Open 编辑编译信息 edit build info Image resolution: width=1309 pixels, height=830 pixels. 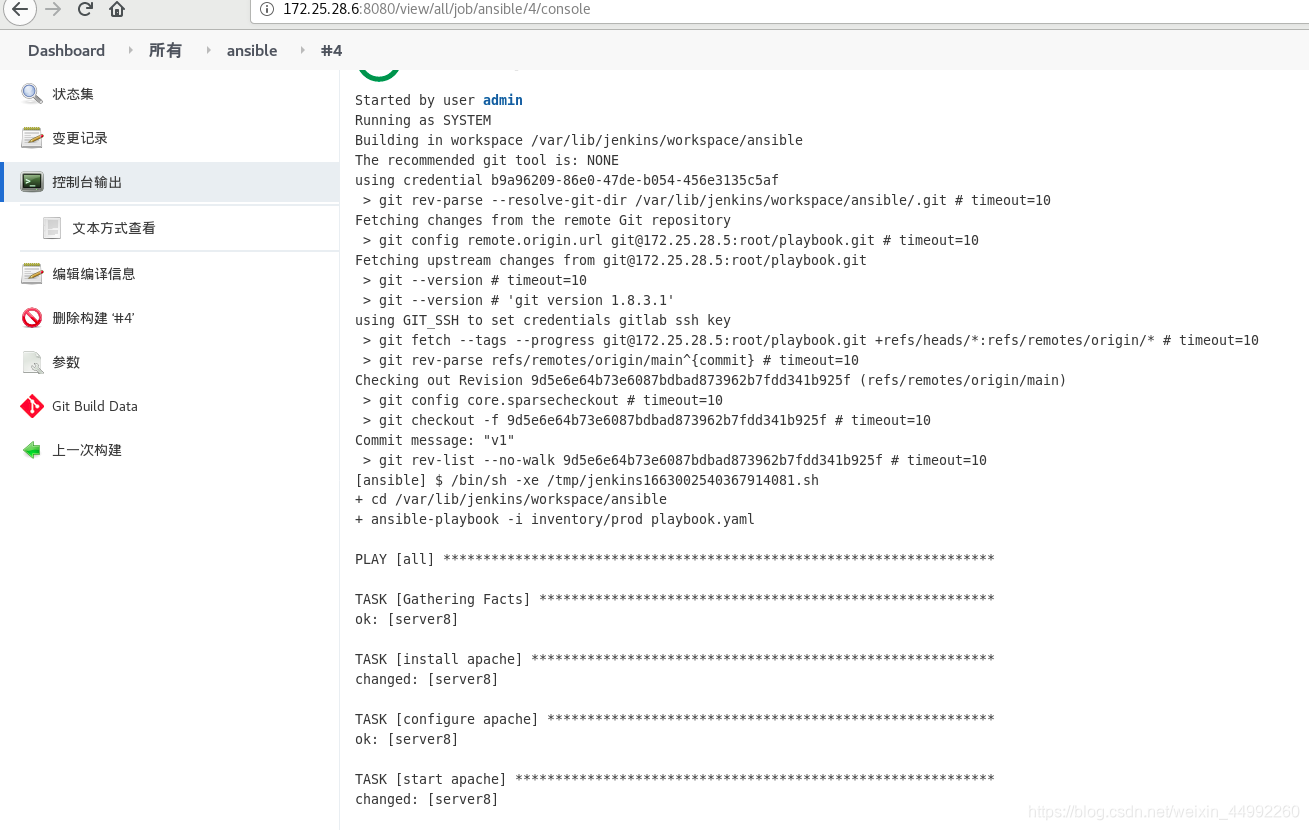click(94, 273)
